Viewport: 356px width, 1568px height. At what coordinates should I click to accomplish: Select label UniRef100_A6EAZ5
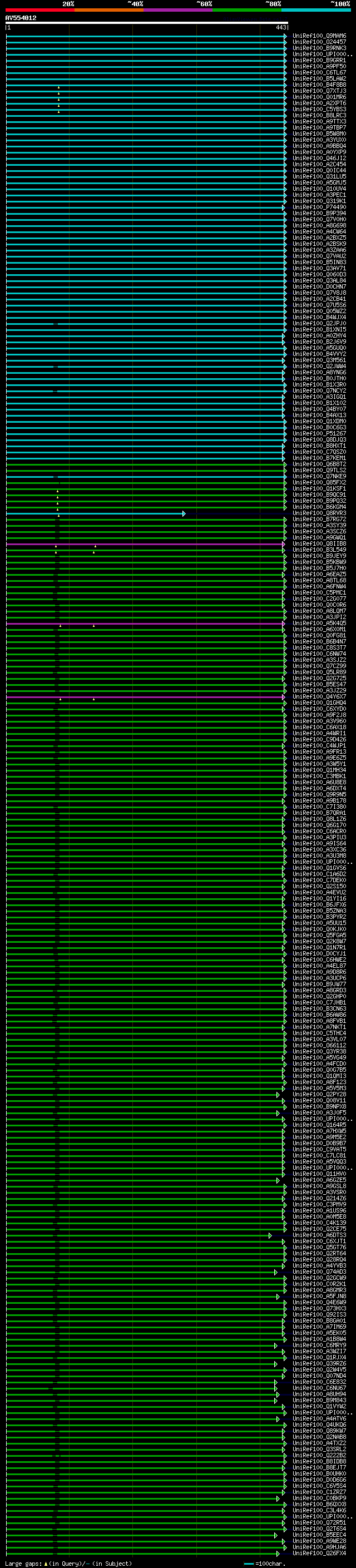(319, 574)
